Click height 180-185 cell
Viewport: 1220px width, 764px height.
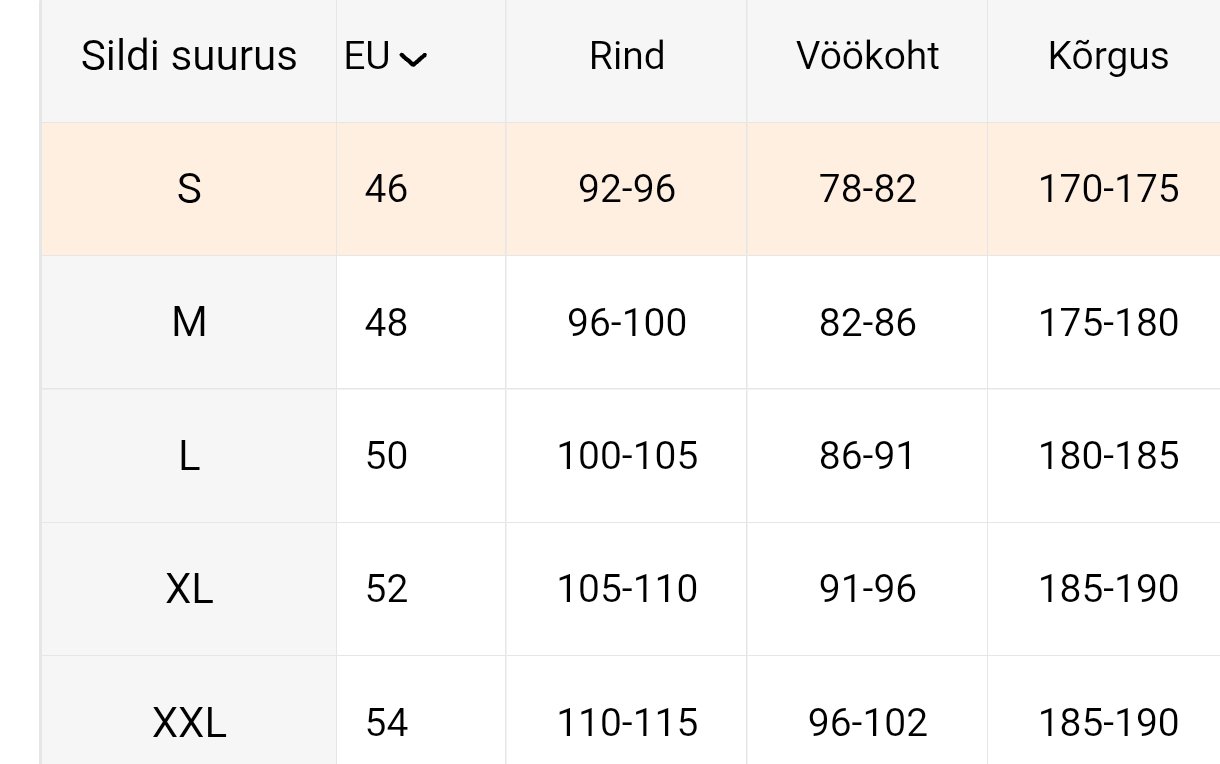(x=1108, y=456)
